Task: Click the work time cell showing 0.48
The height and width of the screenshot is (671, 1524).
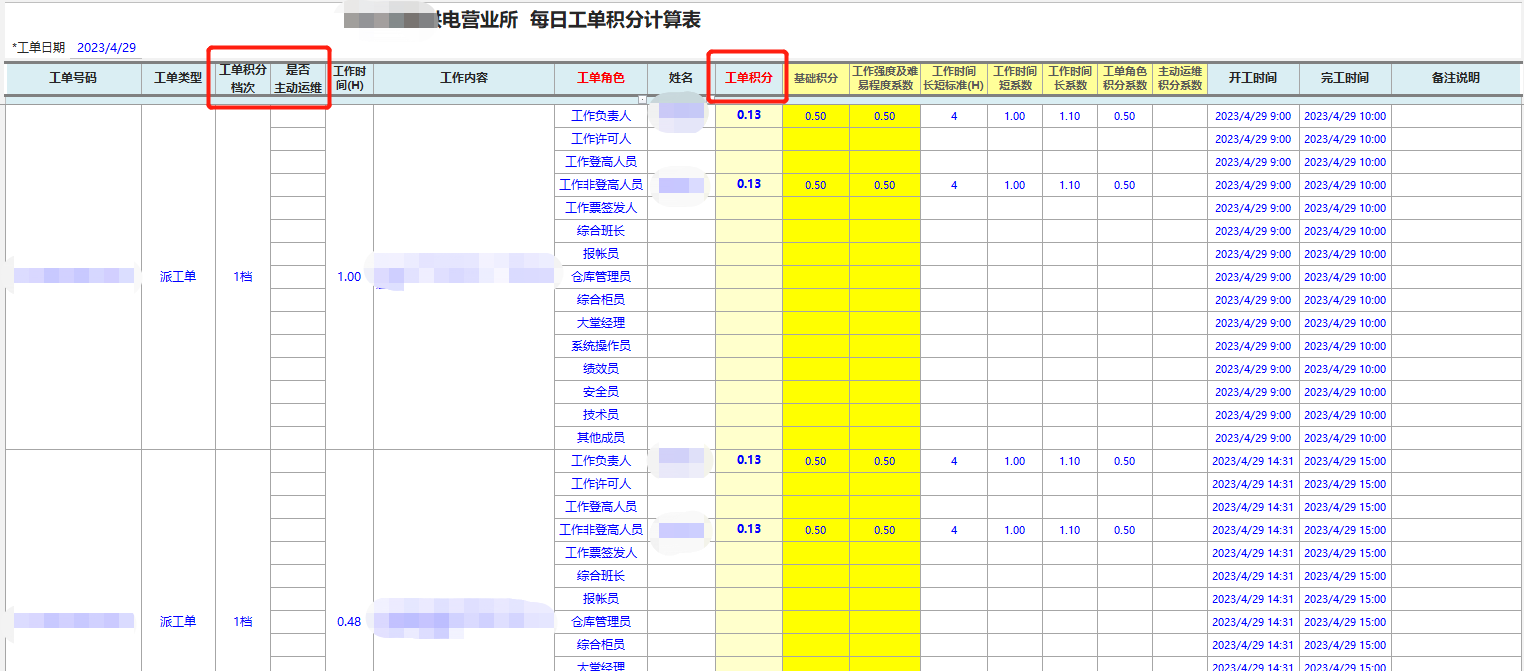Action: (x=349, y=622)
